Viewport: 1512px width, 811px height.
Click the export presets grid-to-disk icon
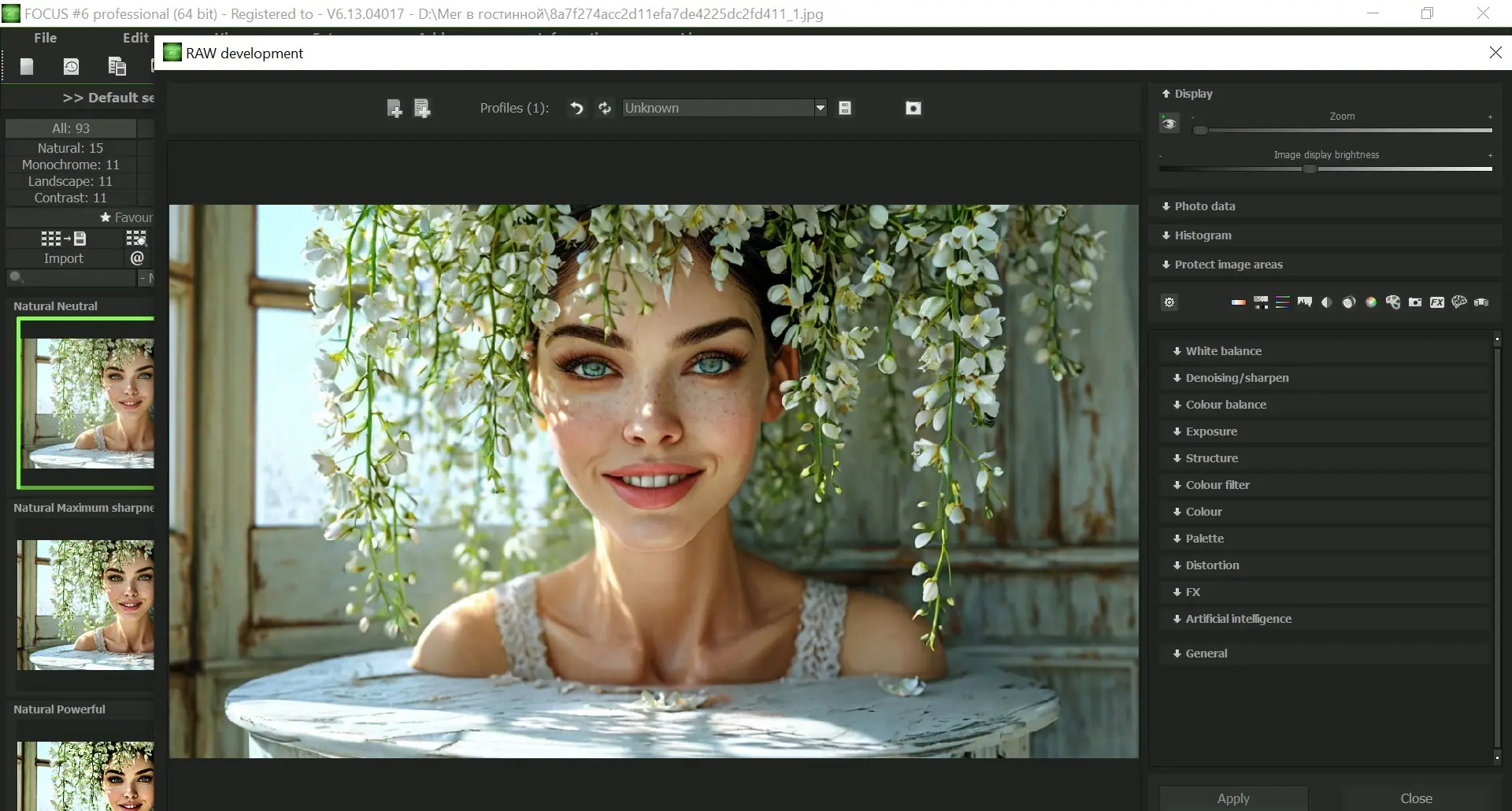(x=64, y=239)
